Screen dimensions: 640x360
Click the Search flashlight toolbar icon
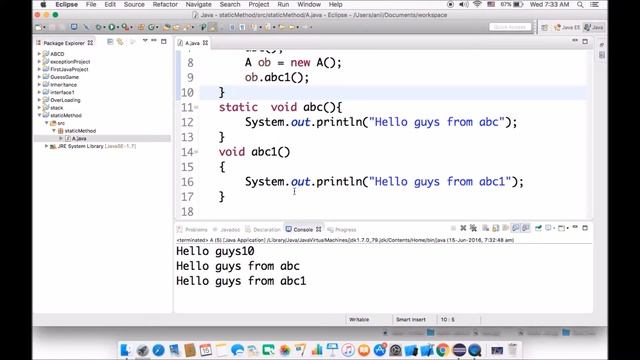186,27
